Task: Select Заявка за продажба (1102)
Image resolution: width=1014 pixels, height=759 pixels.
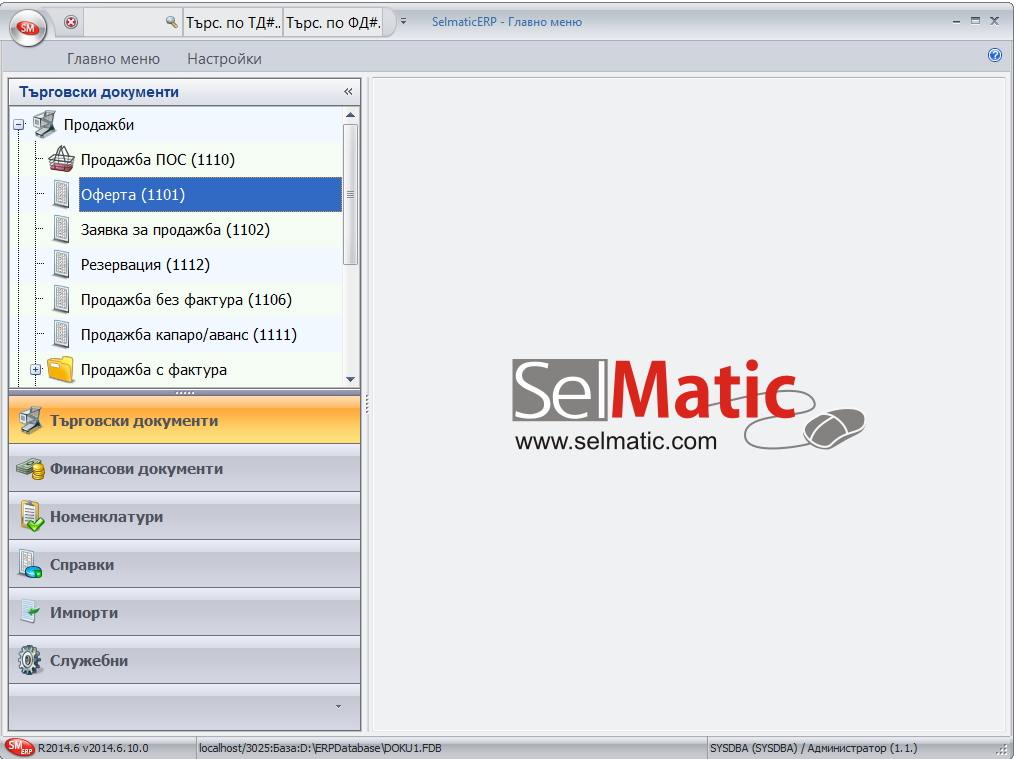Action: point(175,229)
